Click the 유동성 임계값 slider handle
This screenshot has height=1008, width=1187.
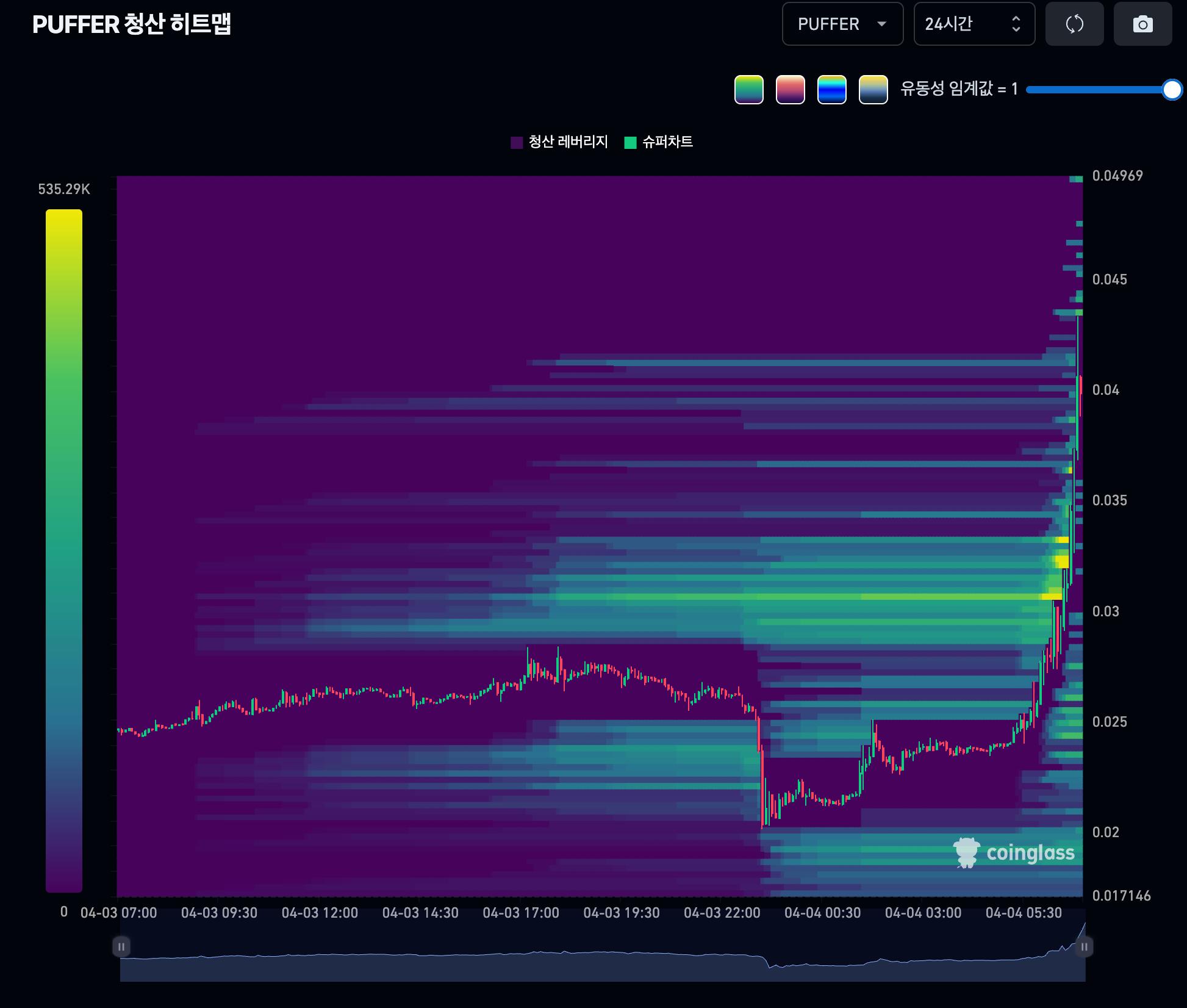pos(1172,90)
